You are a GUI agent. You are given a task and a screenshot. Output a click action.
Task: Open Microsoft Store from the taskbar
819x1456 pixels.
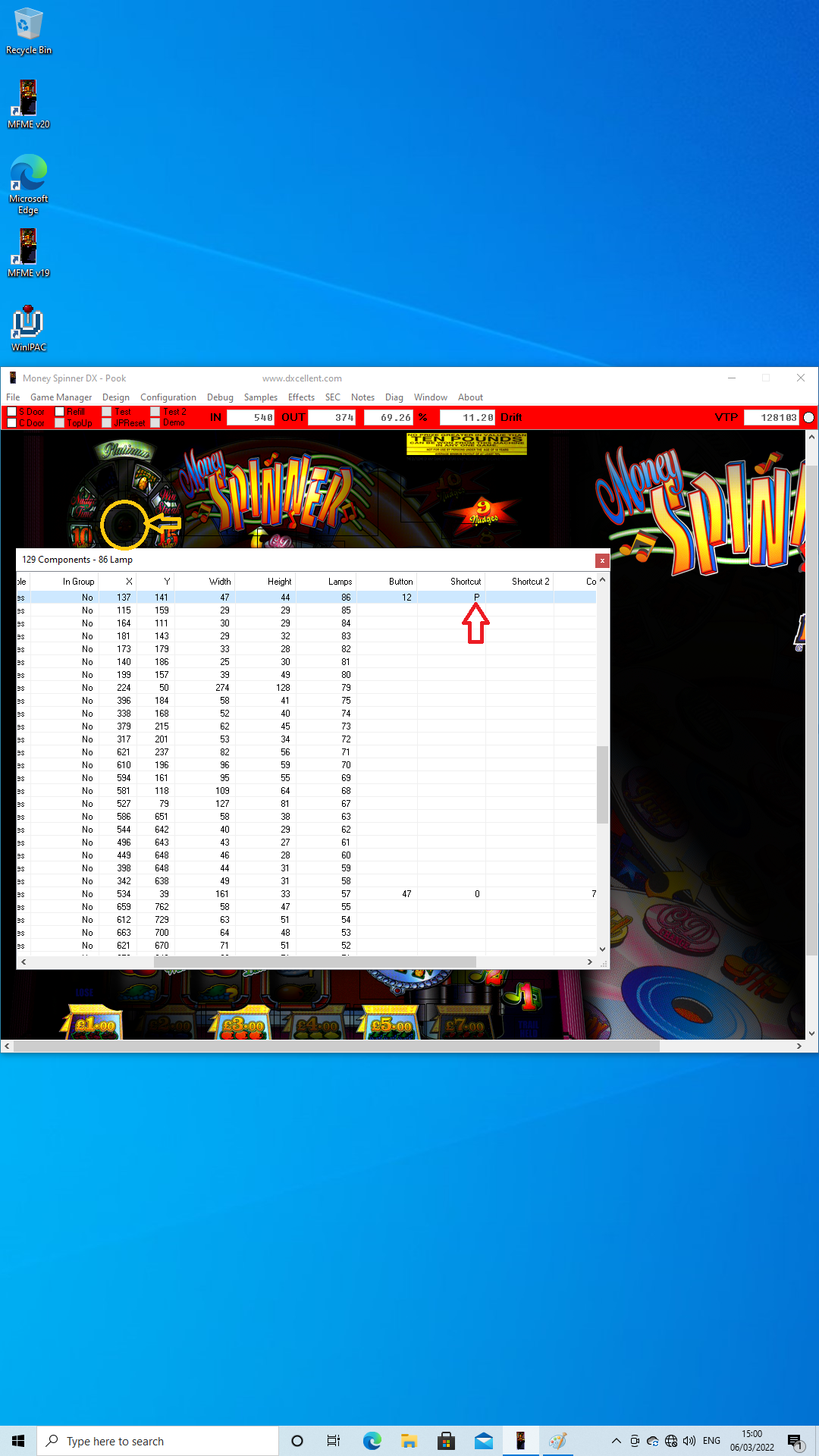(446, 1441)
